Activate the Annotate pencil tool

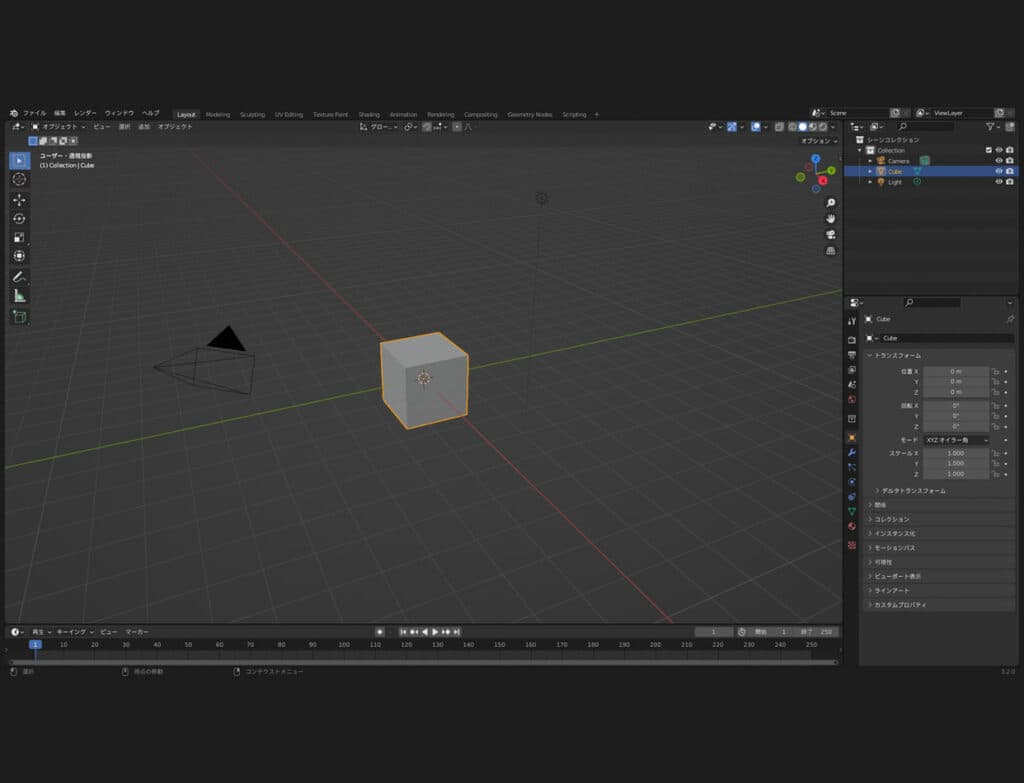coord(19,277)
